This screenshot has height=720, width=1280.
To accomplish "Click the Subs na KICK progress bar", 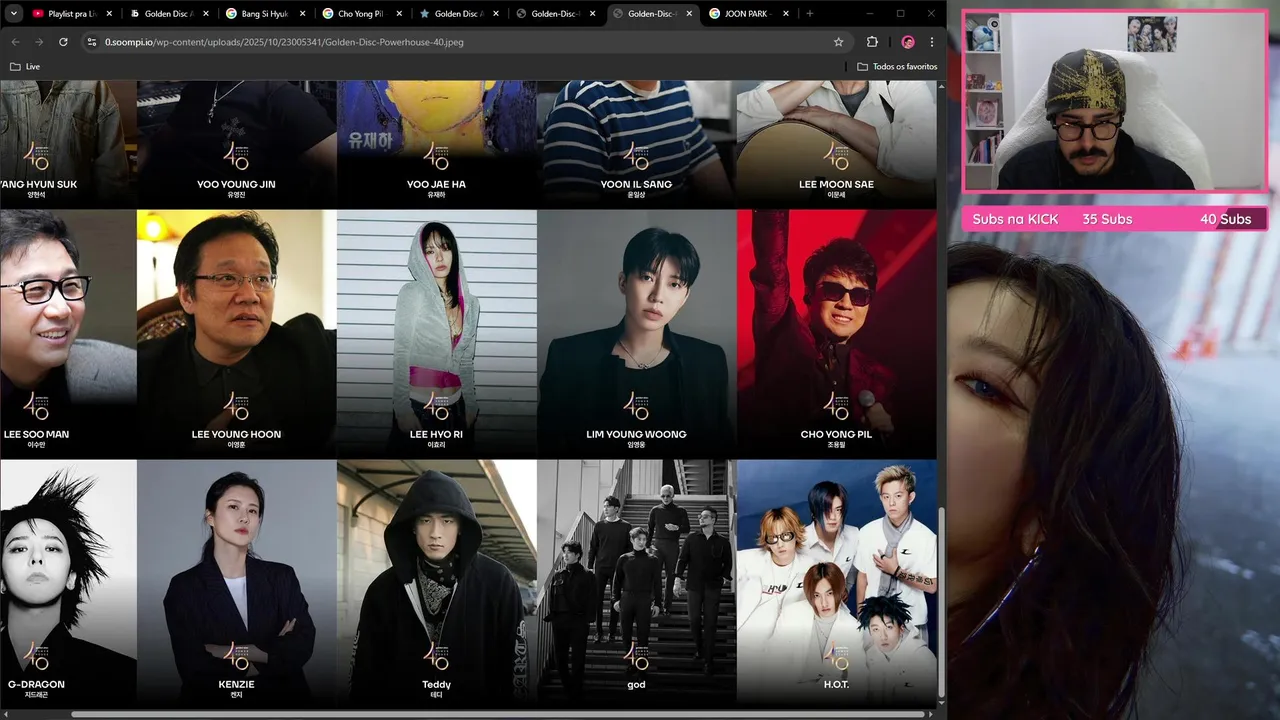I will click(1115, 219).
